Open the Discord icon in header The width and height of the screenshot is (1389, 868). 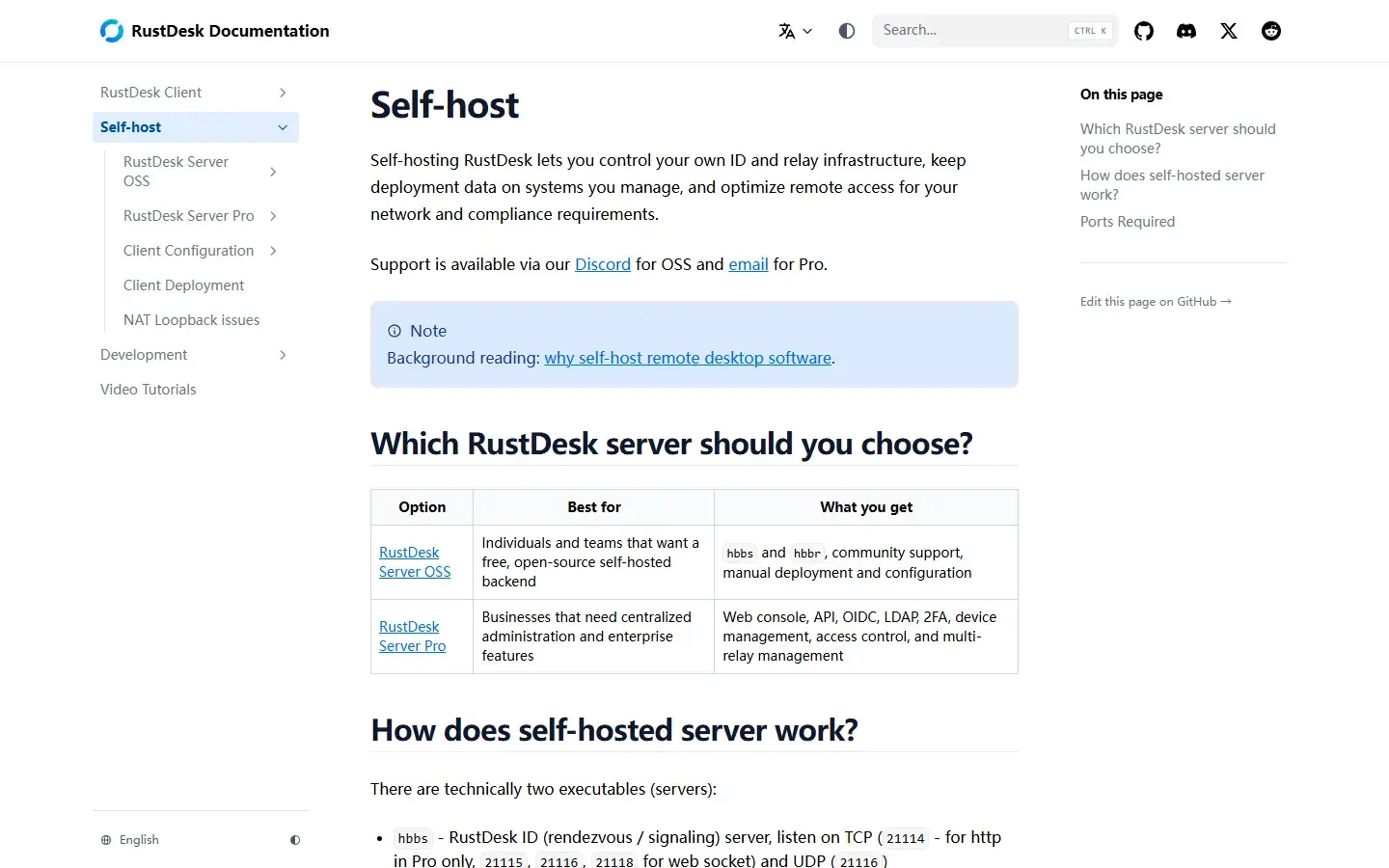coord(1186,31)
